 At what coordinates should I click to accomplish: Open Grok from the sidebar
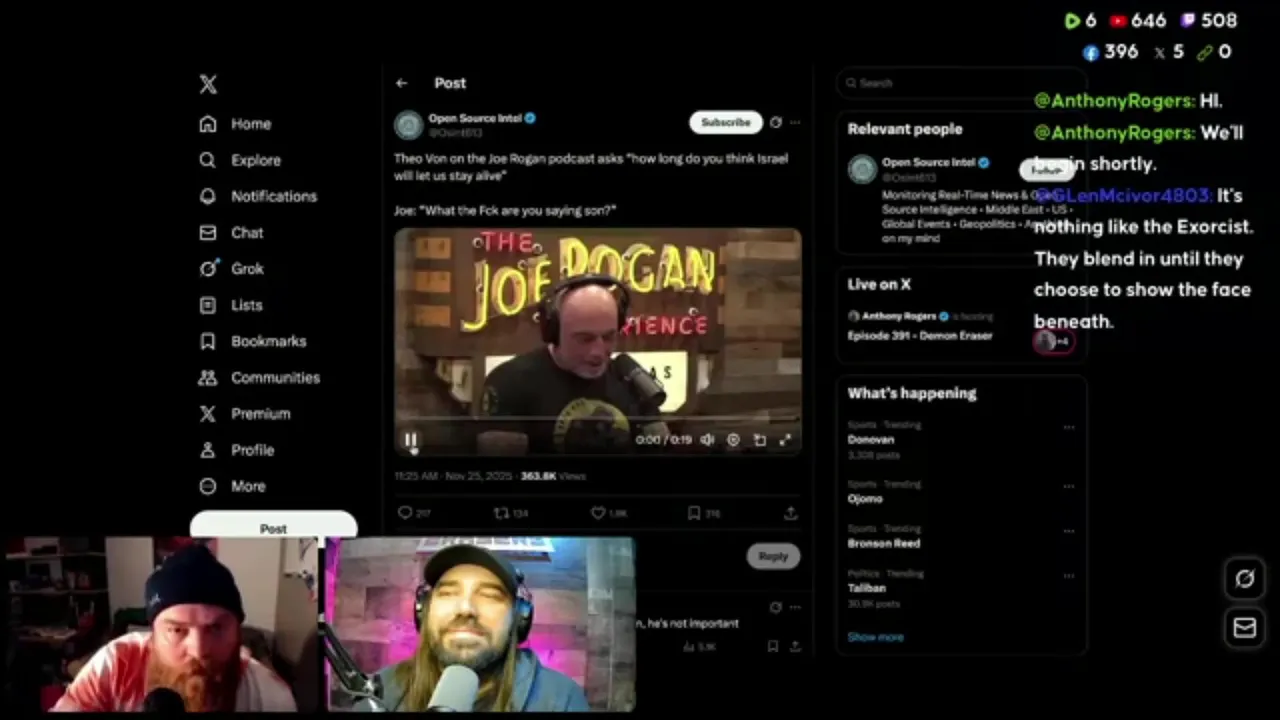231,268
